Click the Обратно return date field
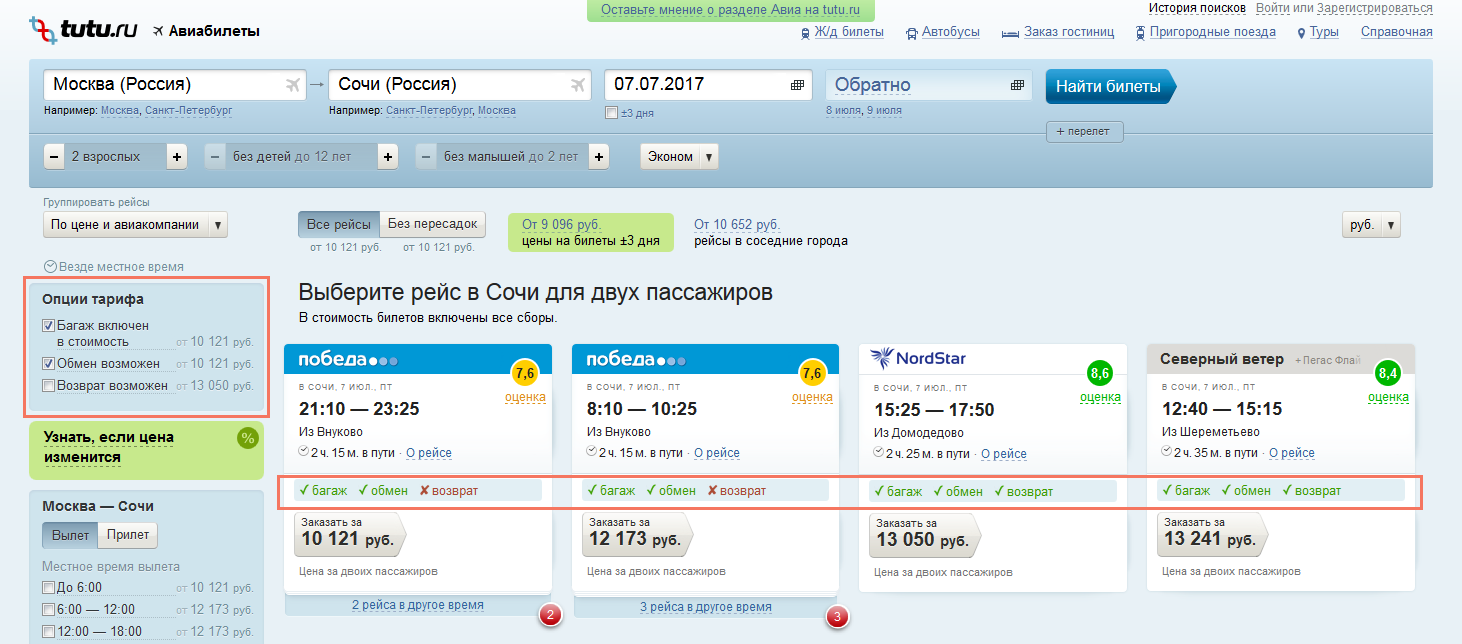The image size is (1462, 644). pyautogui.click(x=929, y=85)
